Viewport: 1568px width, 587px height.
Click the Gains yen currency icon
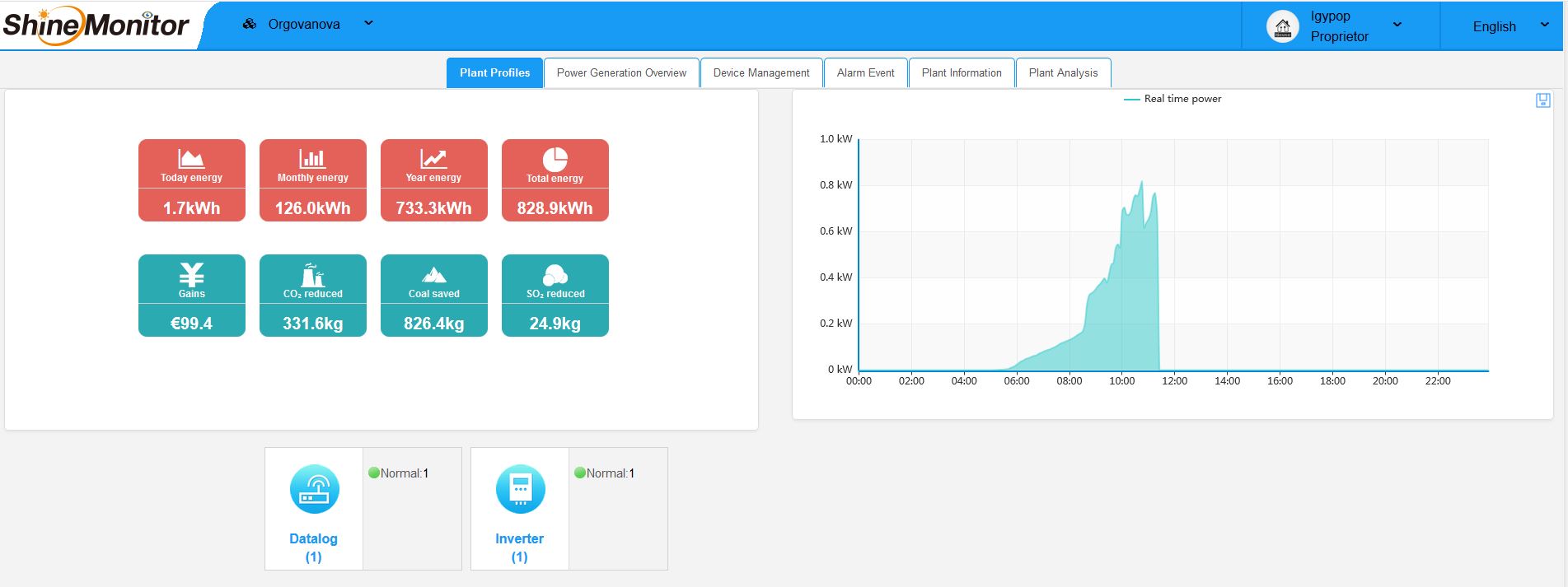pyautogui.click(x=191, y=274)
